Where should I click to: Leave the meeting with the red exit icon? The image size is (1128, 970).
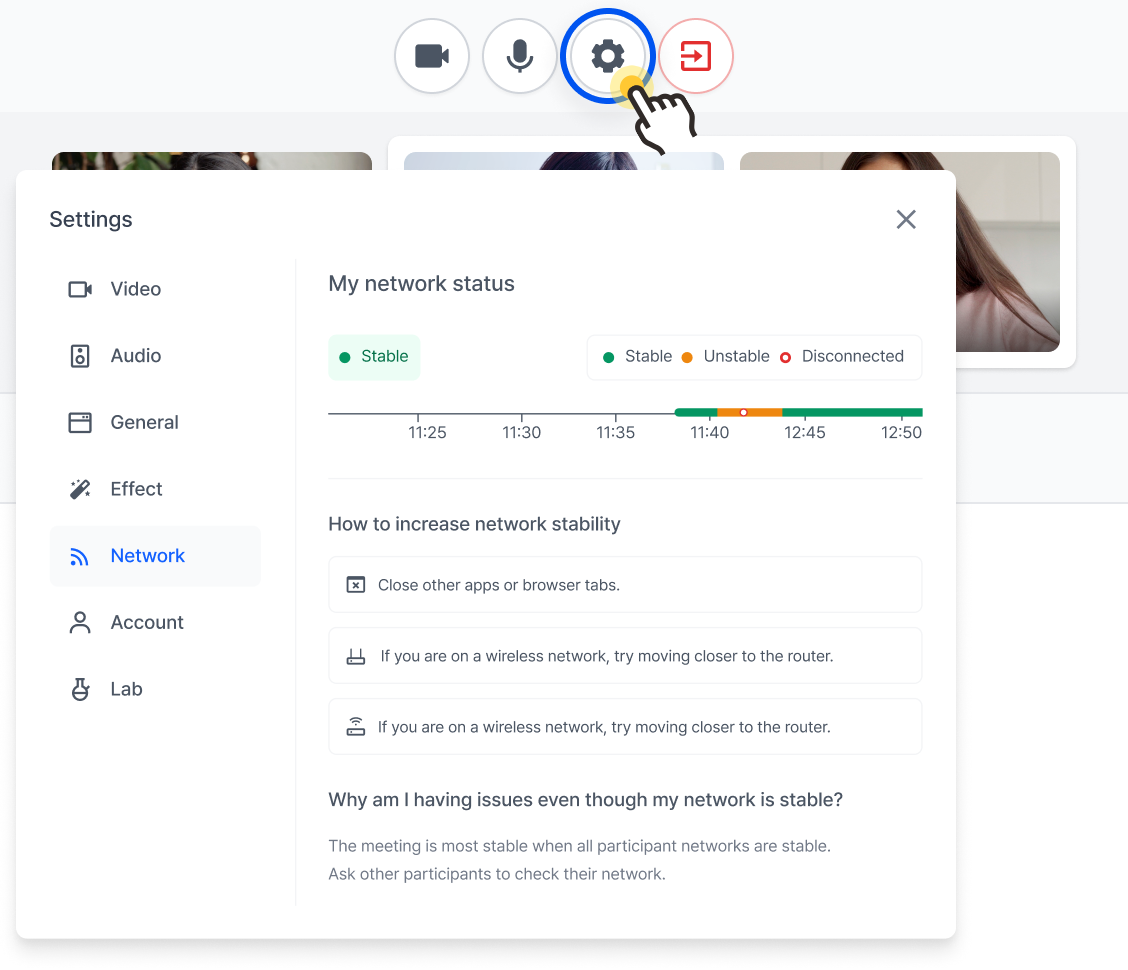point(696,56)
